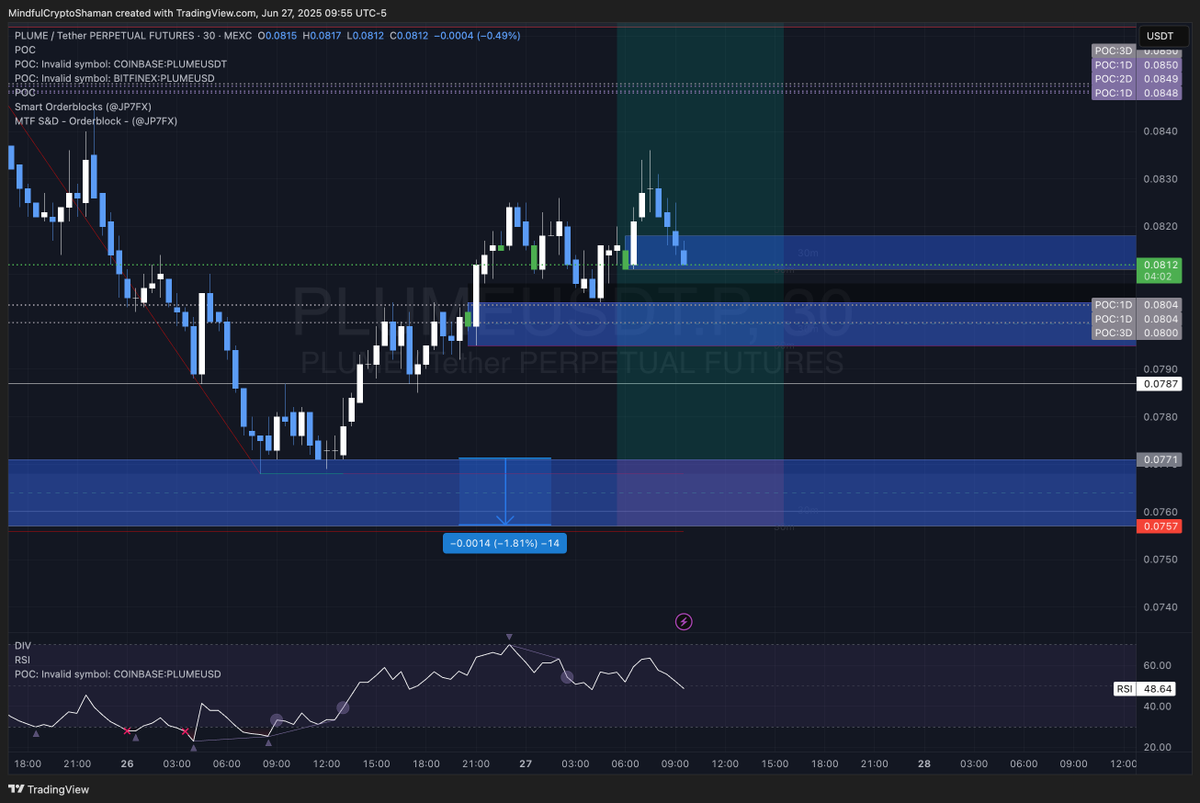The image size is (1200, 803).
Task: Click the gray 0.0771 price label
Action: (x=1160, y=460)
